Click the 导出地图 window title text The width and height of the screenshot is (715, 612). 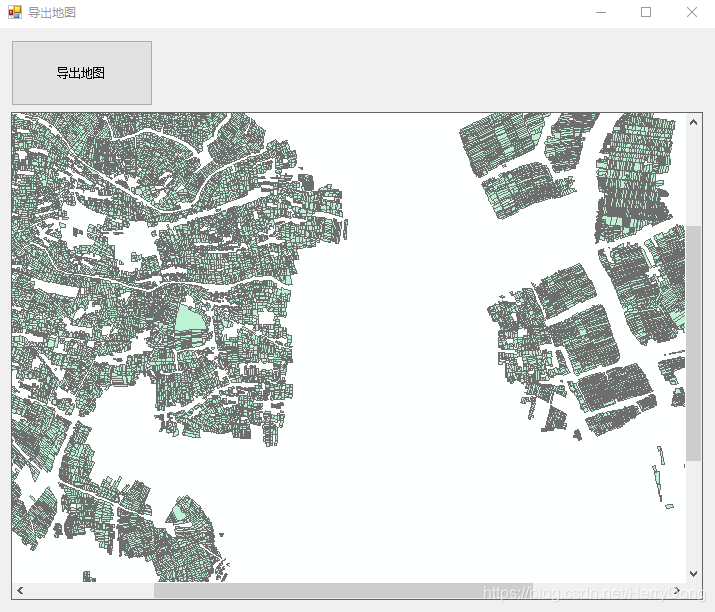point(51,12)
